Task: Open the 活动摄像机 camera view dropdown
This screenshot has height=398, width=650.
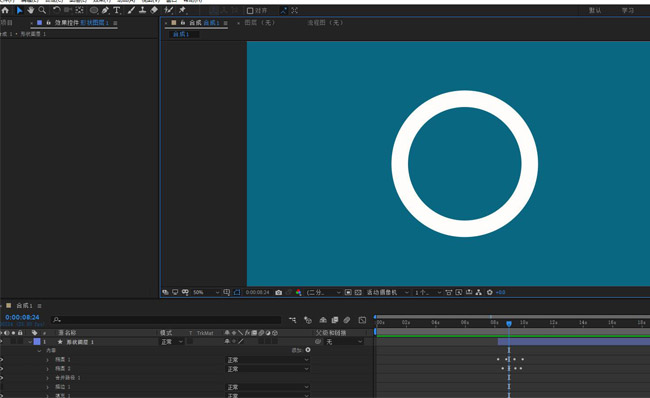Action: [388, 292]
